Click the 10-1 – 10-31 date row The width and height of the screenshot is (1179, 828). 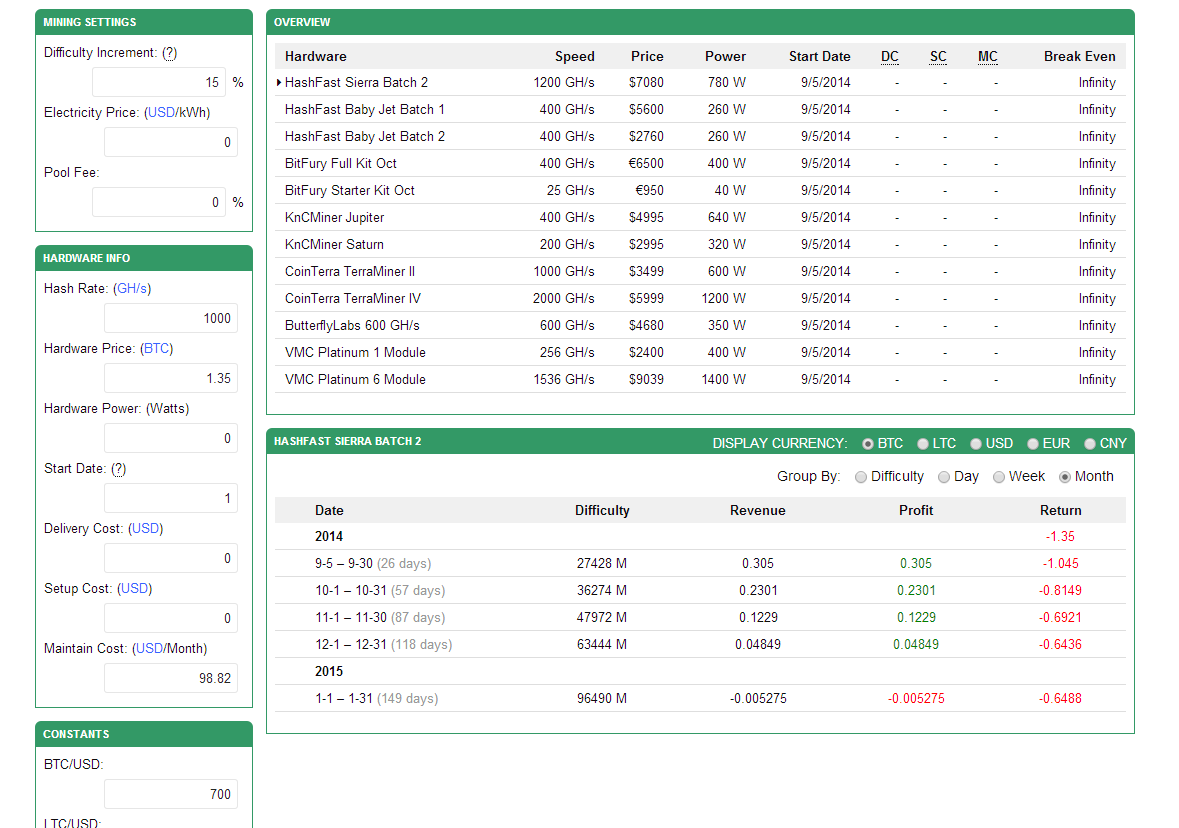(700, 591)
